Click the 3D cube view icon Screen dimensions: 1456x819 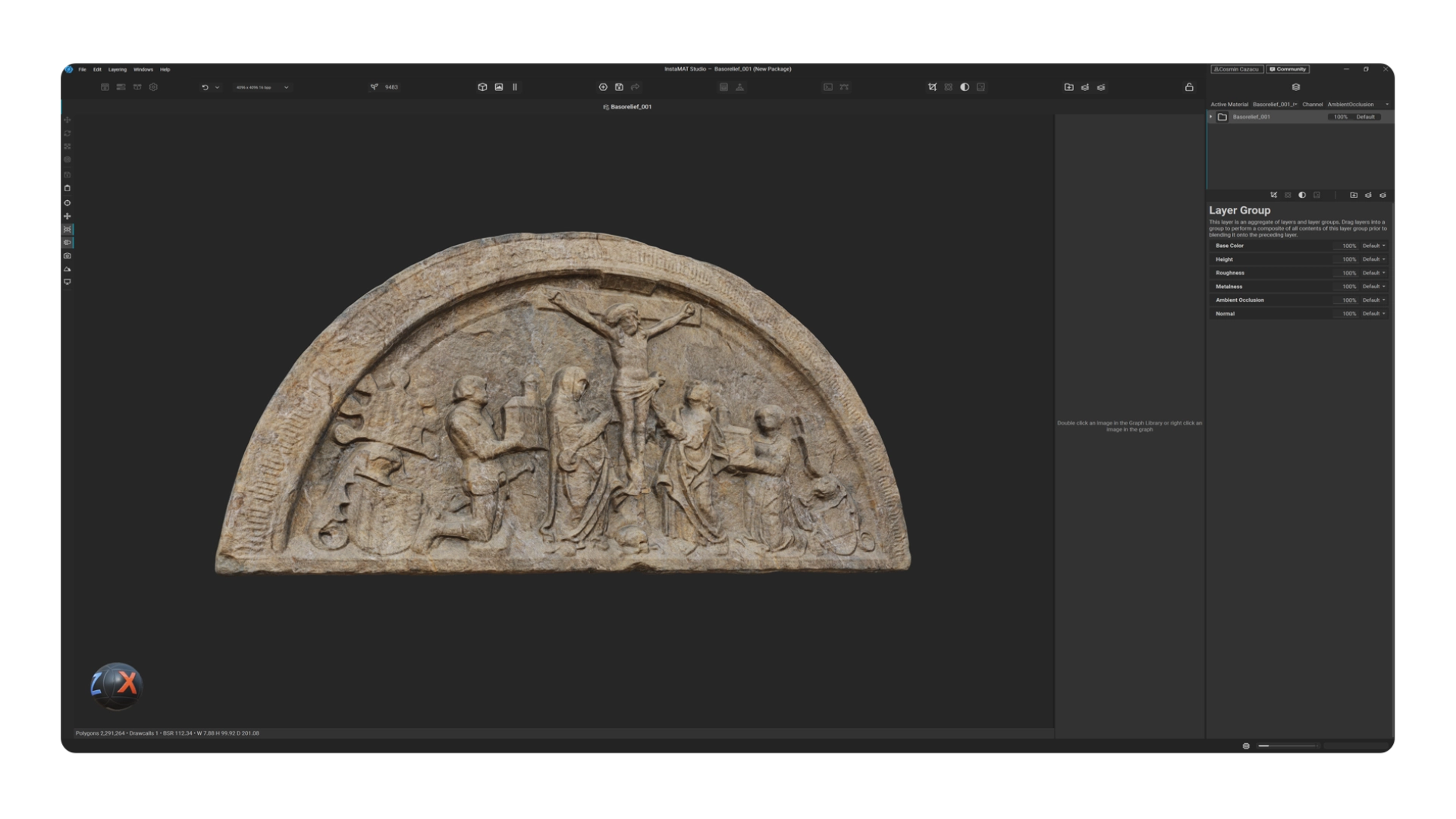482,87
